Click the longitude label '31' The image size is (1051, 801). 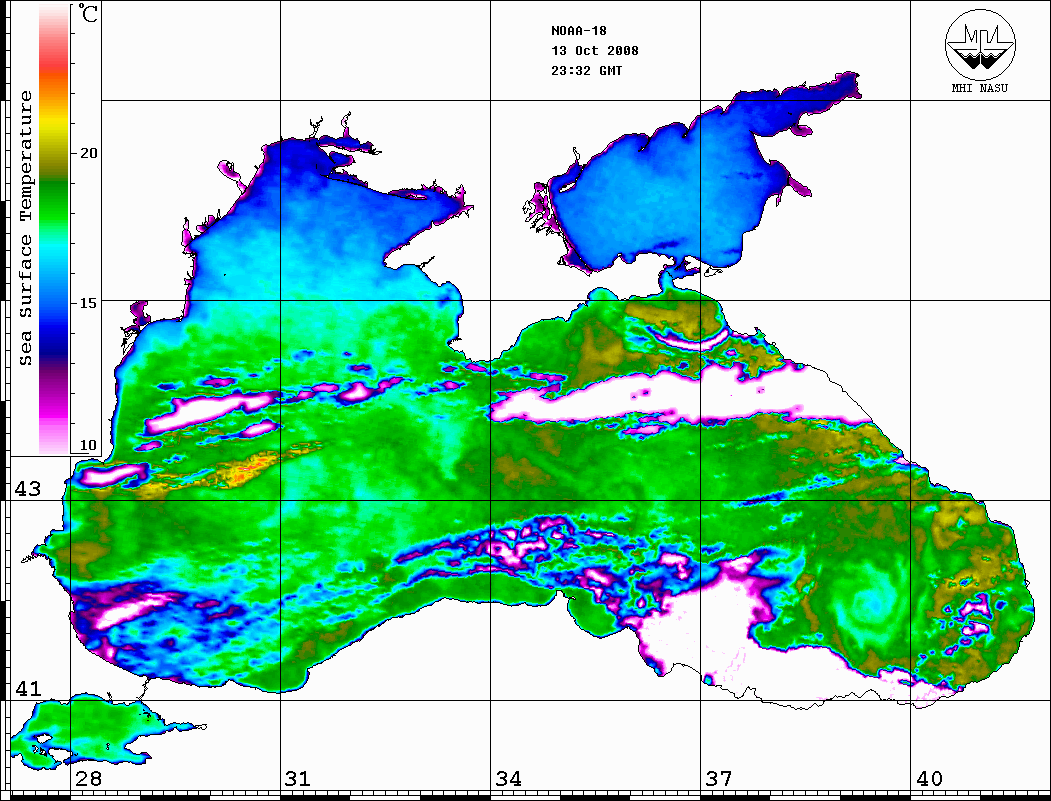[298, 779]
